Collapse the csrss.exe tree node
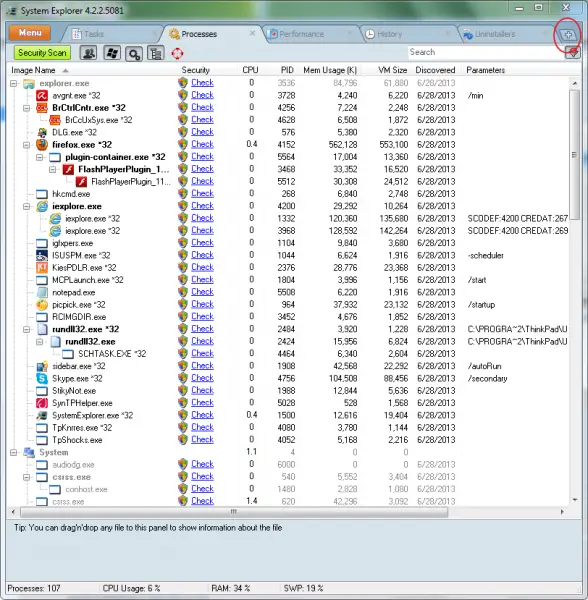The image size is (588, 600). click(x=26, y=477)
